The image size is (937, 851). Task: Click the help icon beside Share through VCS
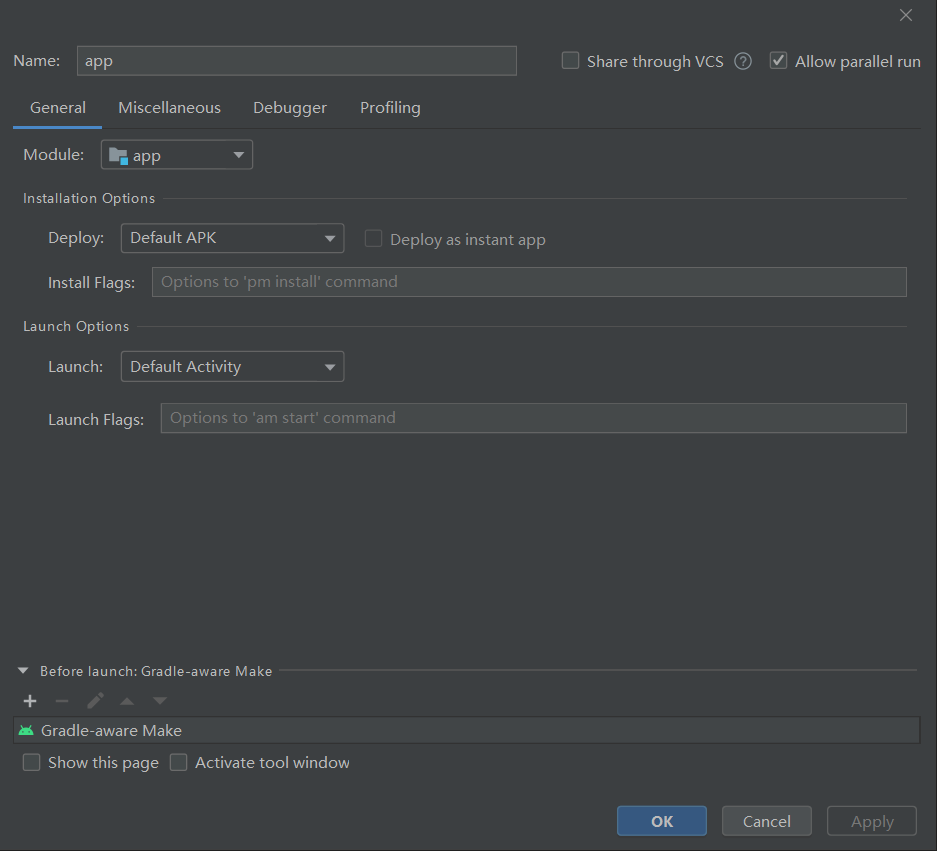[x=743, y=61]
